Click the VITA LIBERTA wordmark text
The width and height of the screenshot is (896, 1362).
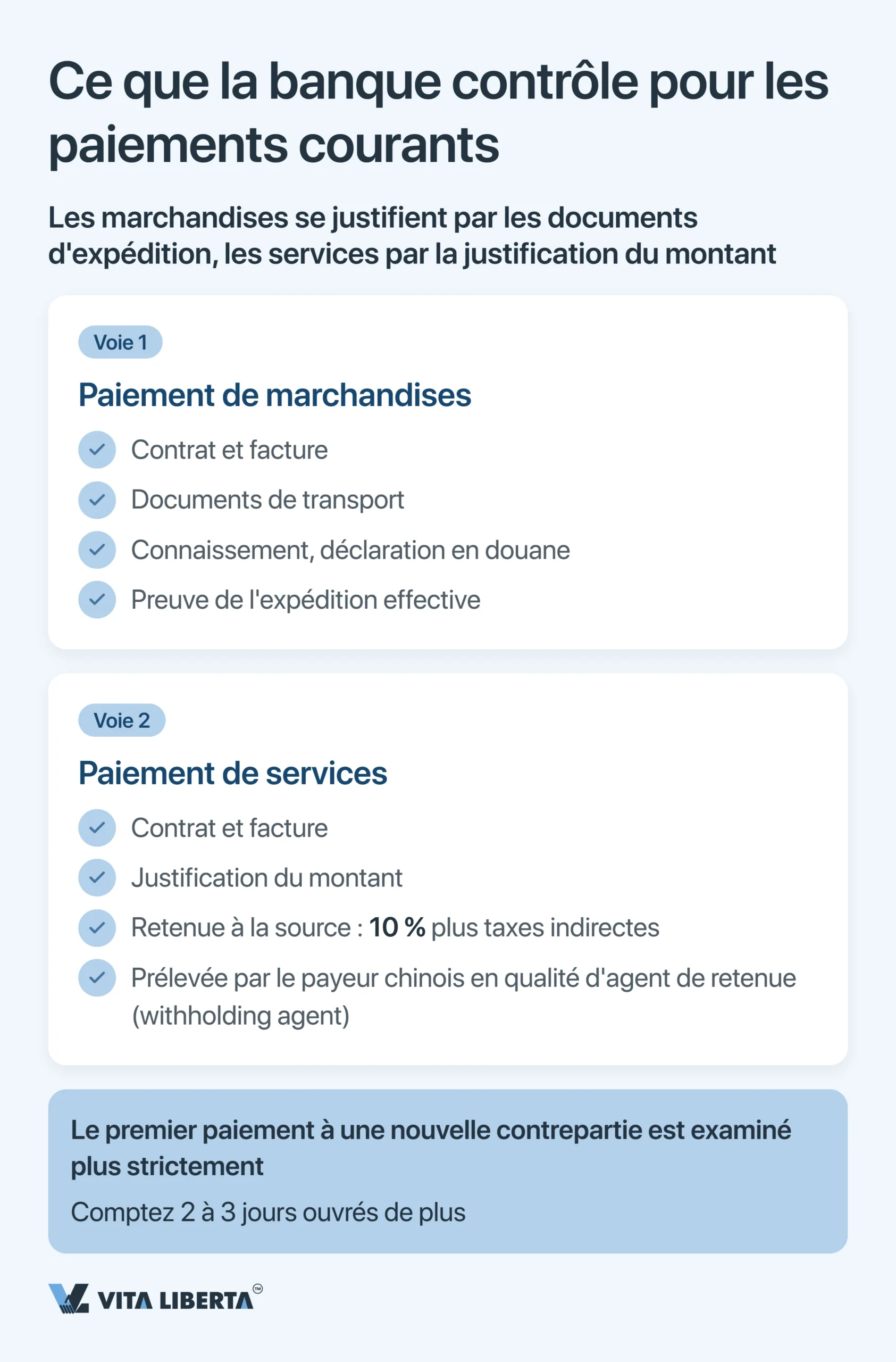tap(175, 1301)
